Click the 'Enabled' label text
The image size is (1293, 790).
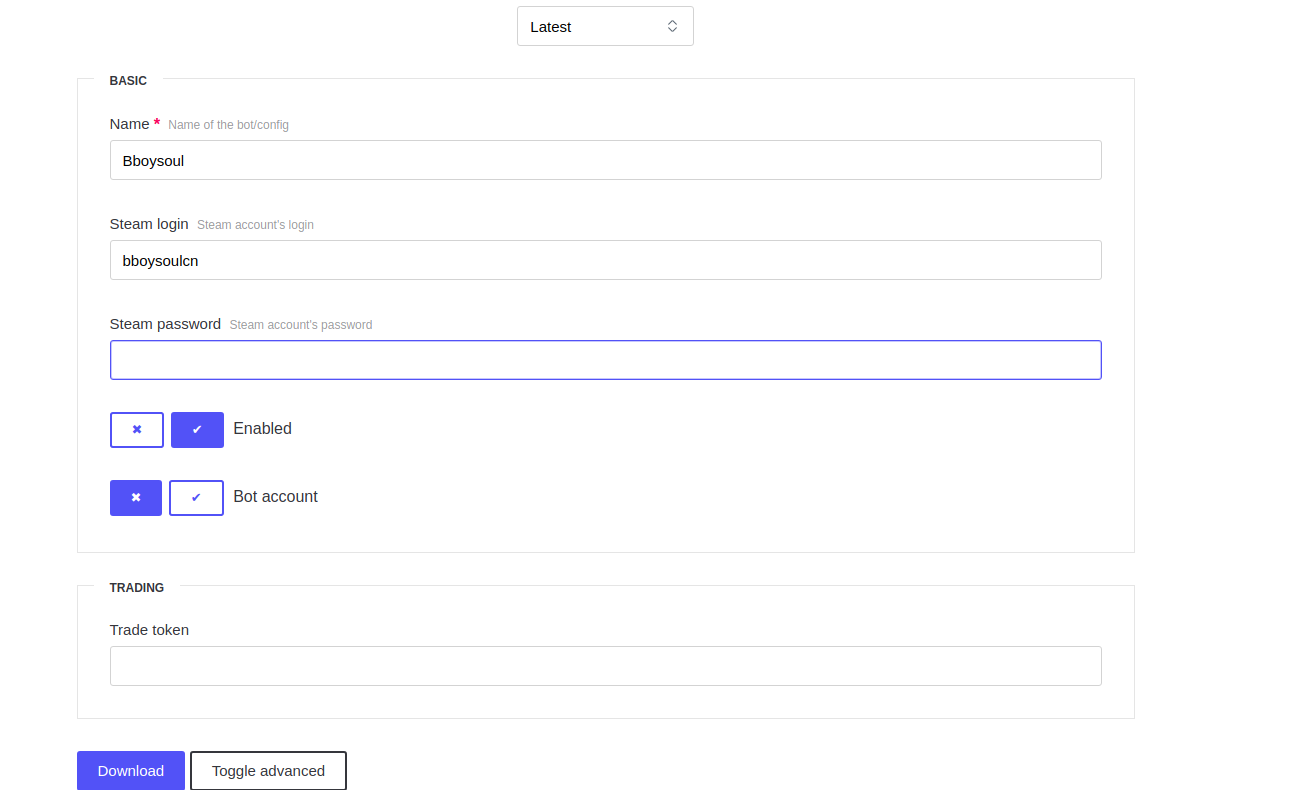point(262,428)
